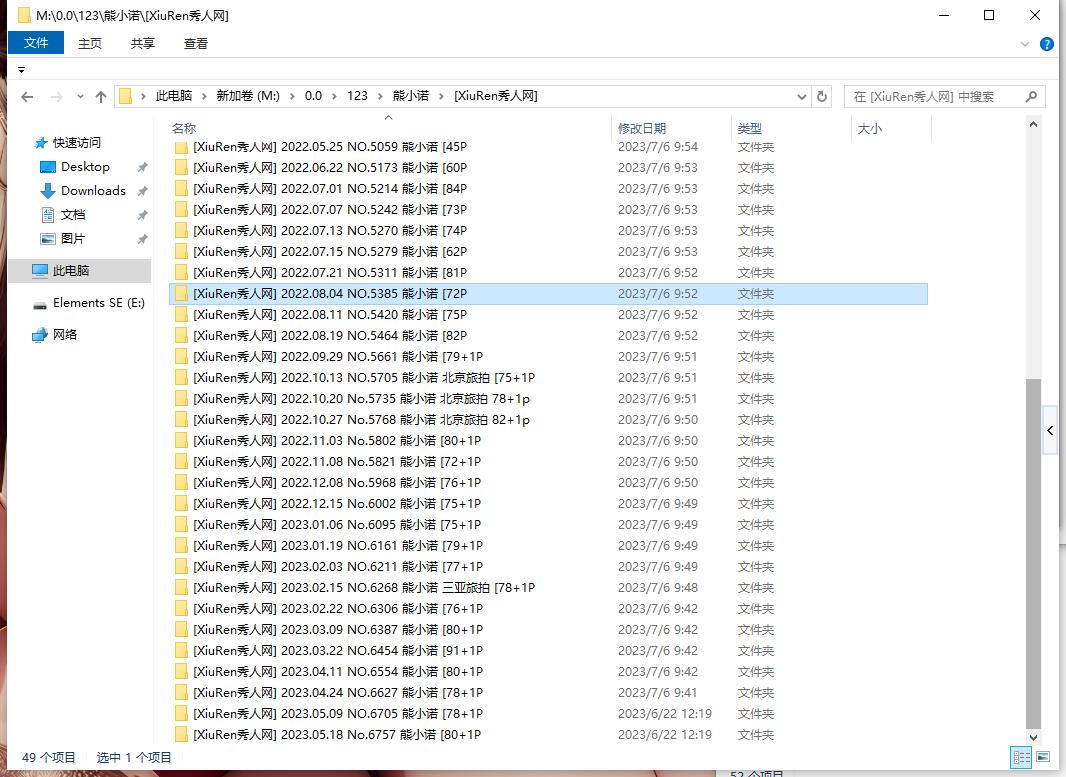The image size is (1066, 777).
Task: Select folder 2023.03.22 NO.6454
Action: coord(549,651)
